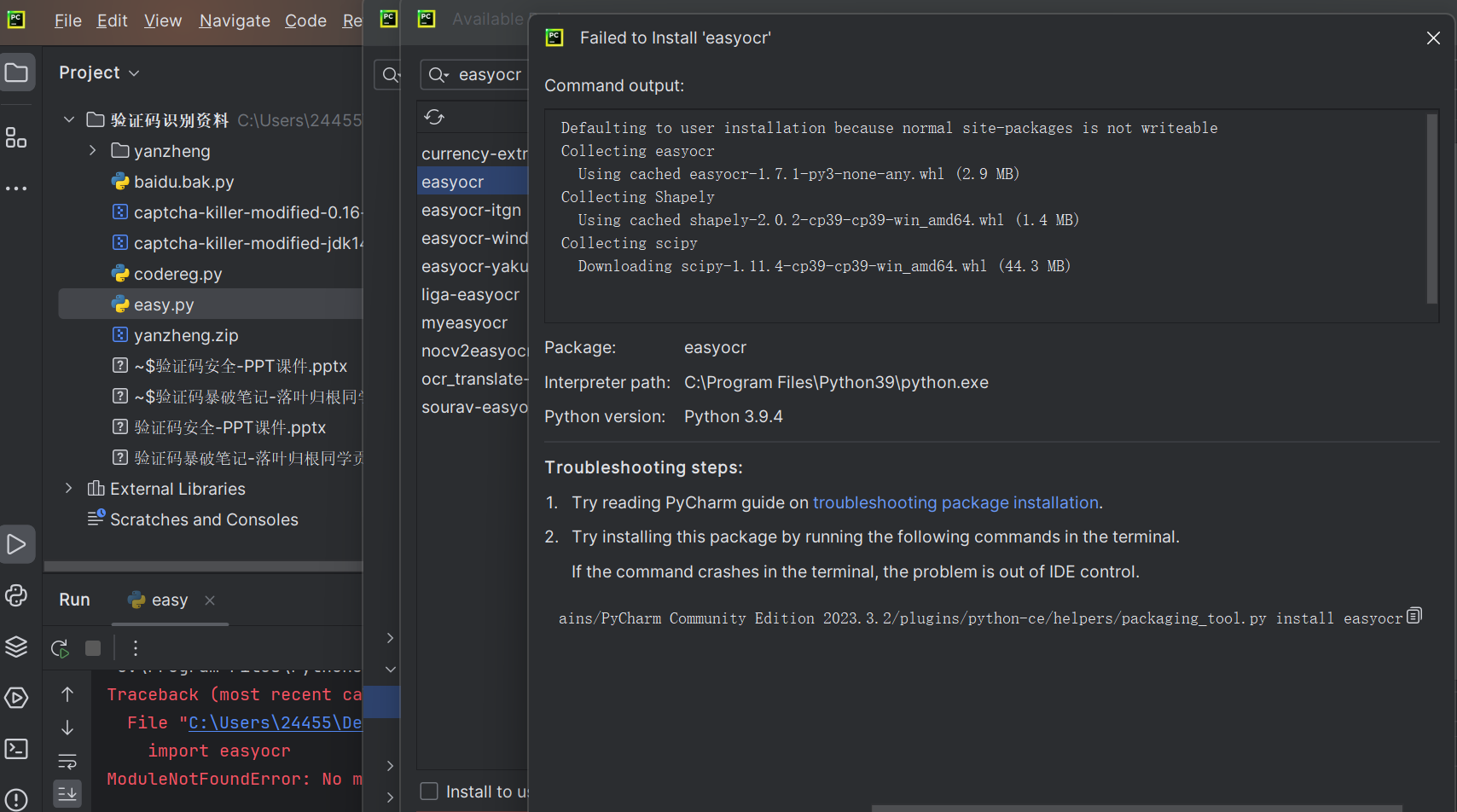Open the Services tool window icon
The image size is (1457, 812).
pyautogui.click(x=16, y=698)
